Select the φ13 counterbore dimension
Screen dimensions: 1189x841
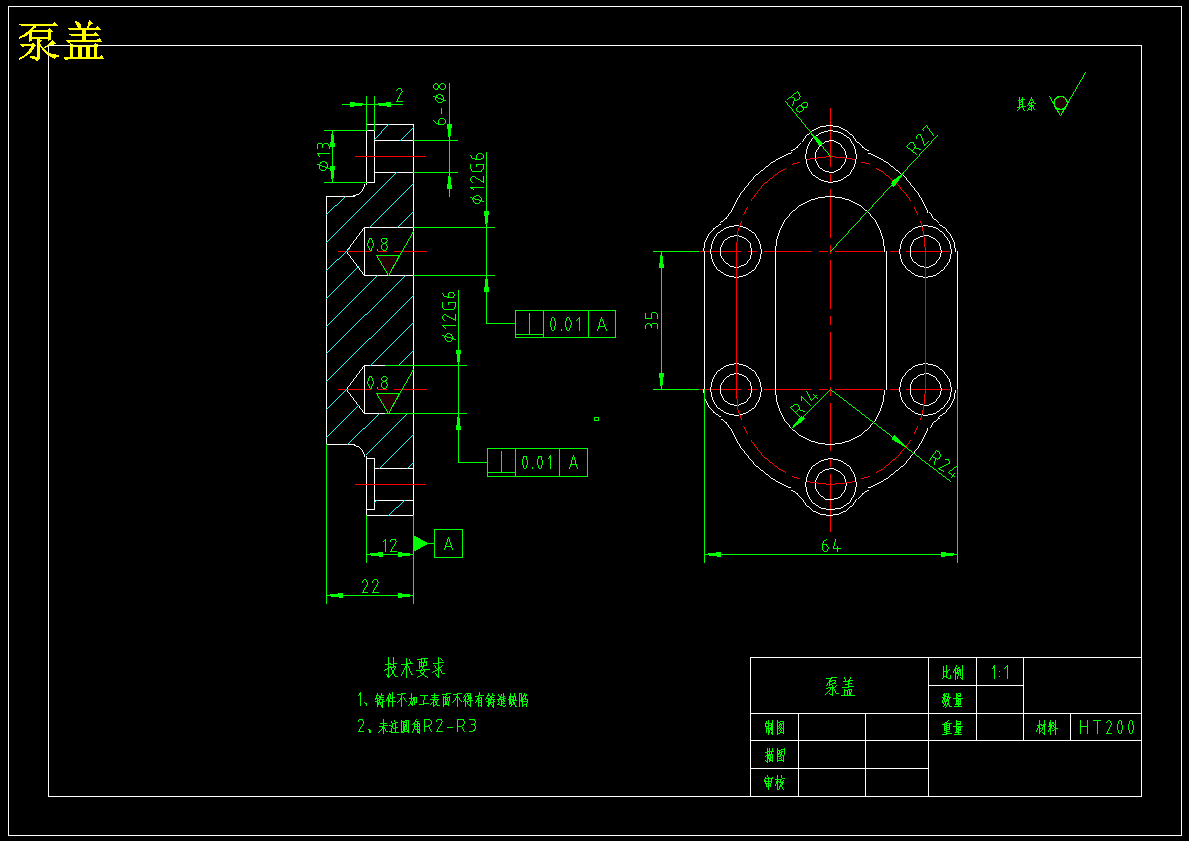325,156
